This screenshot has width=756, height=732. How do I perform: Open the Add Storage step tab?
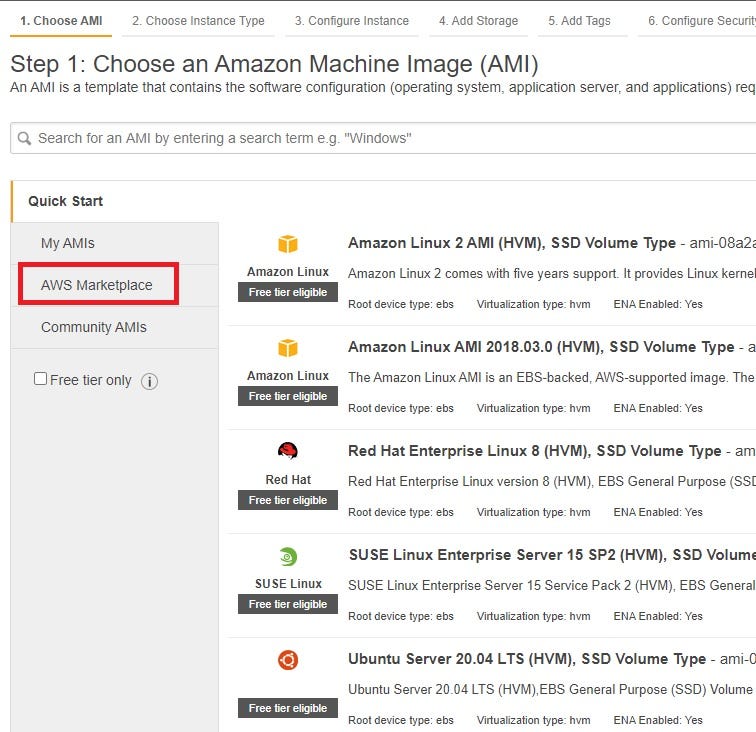tap(478, 21)
